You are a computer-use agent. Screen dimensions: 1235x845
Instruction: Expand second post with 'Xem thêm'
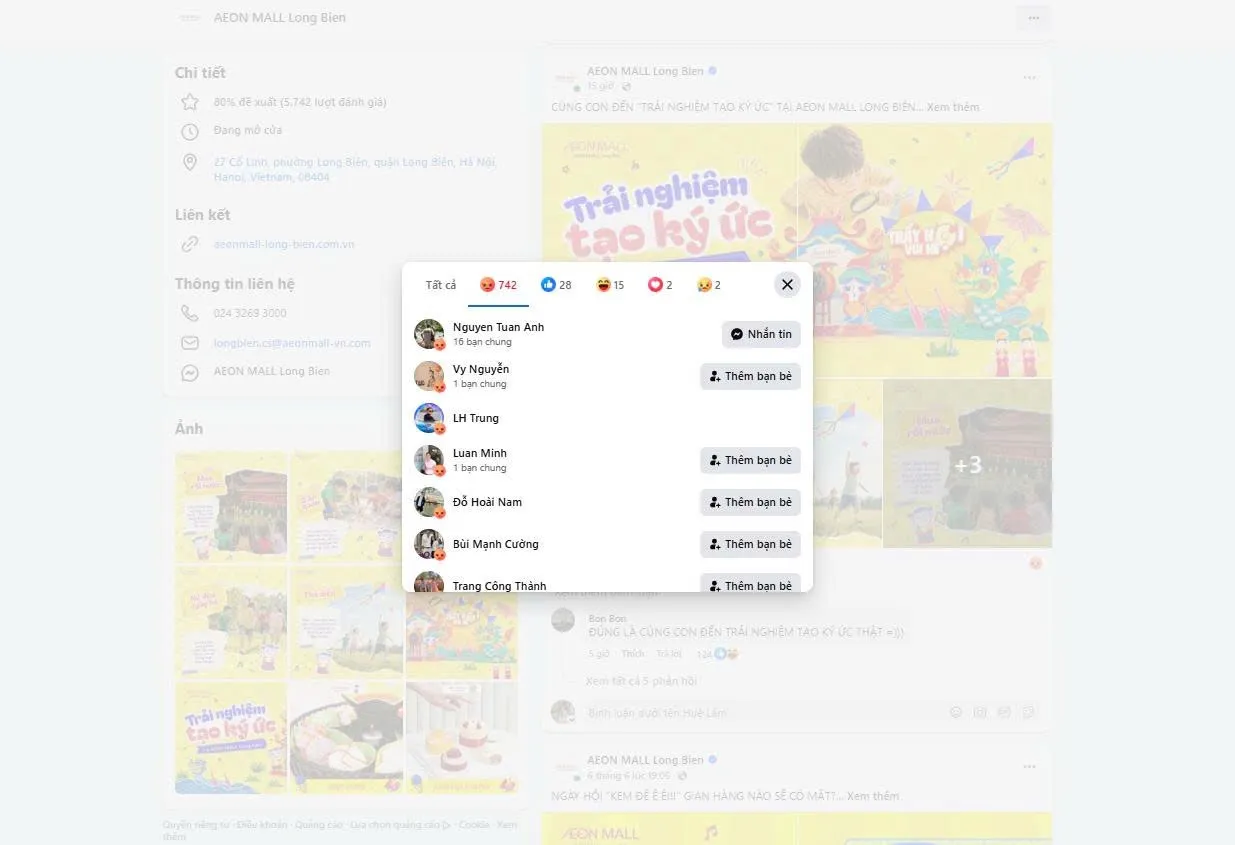pyautogui.click(x=873, y=796)
